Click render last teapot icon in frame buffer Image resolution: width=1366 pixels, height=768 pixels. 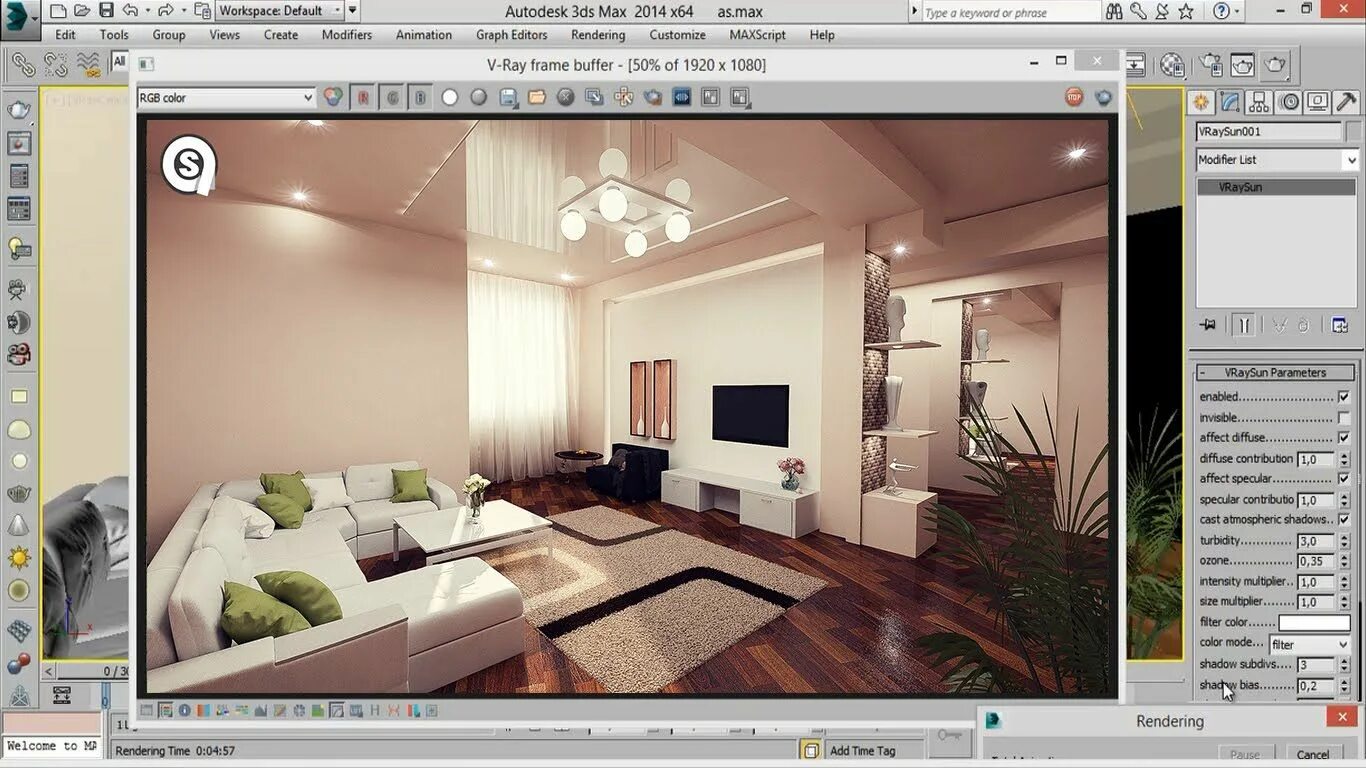[x=1104, y=97]
